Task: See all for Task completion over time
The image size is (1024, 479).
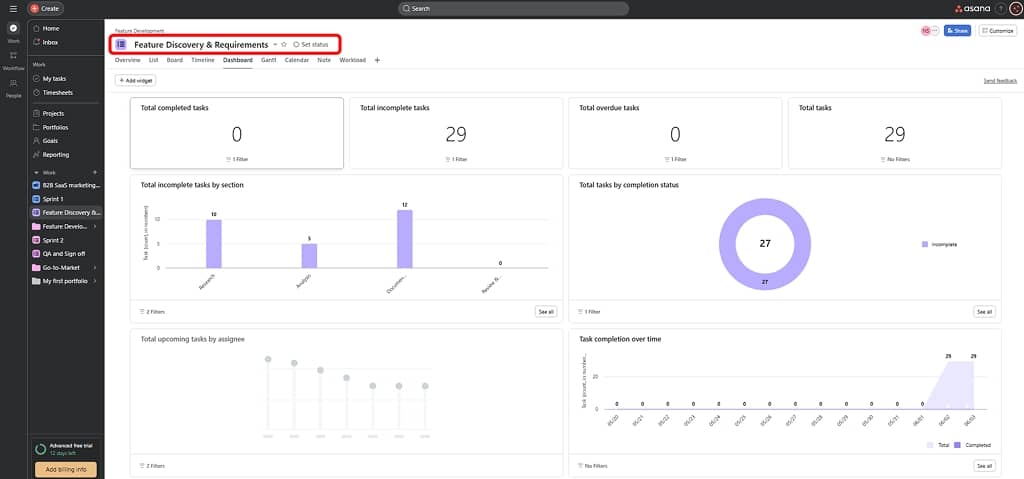Action: click(985, 466)
